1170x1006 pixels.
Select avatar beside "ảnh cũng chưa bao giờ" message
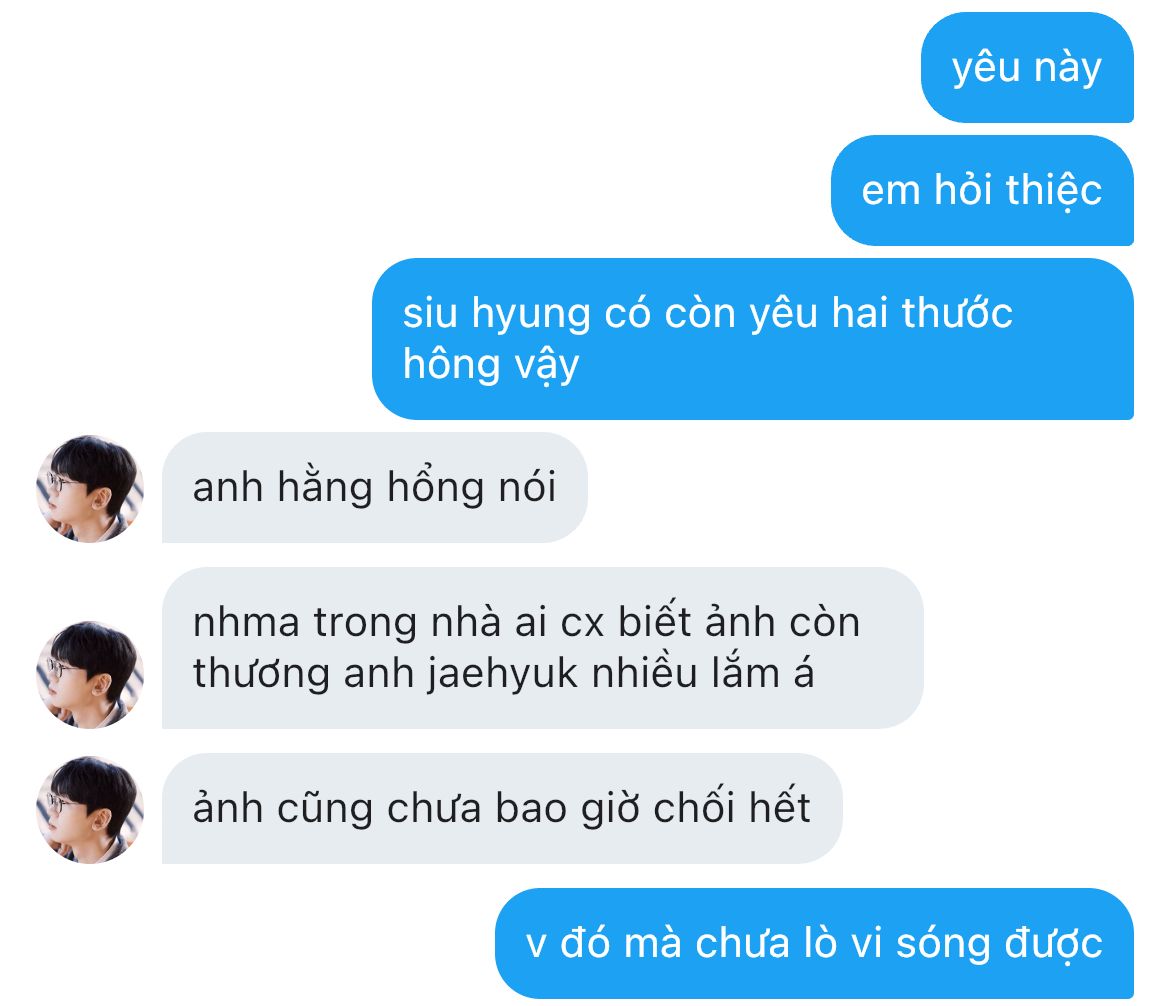[x=90, y=810]
